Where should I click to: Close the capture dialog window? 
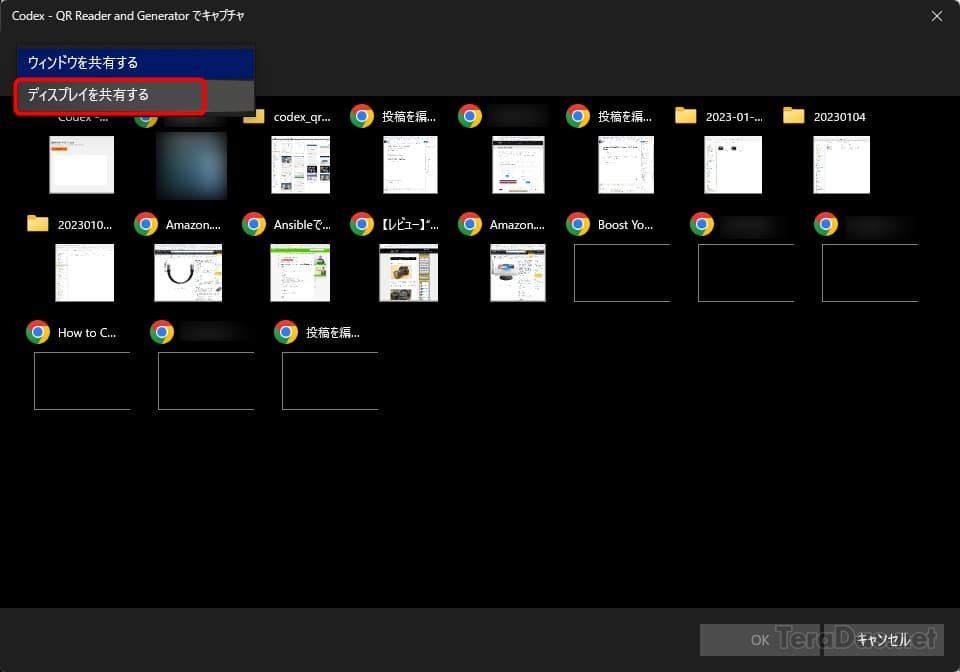pos(936,16)
